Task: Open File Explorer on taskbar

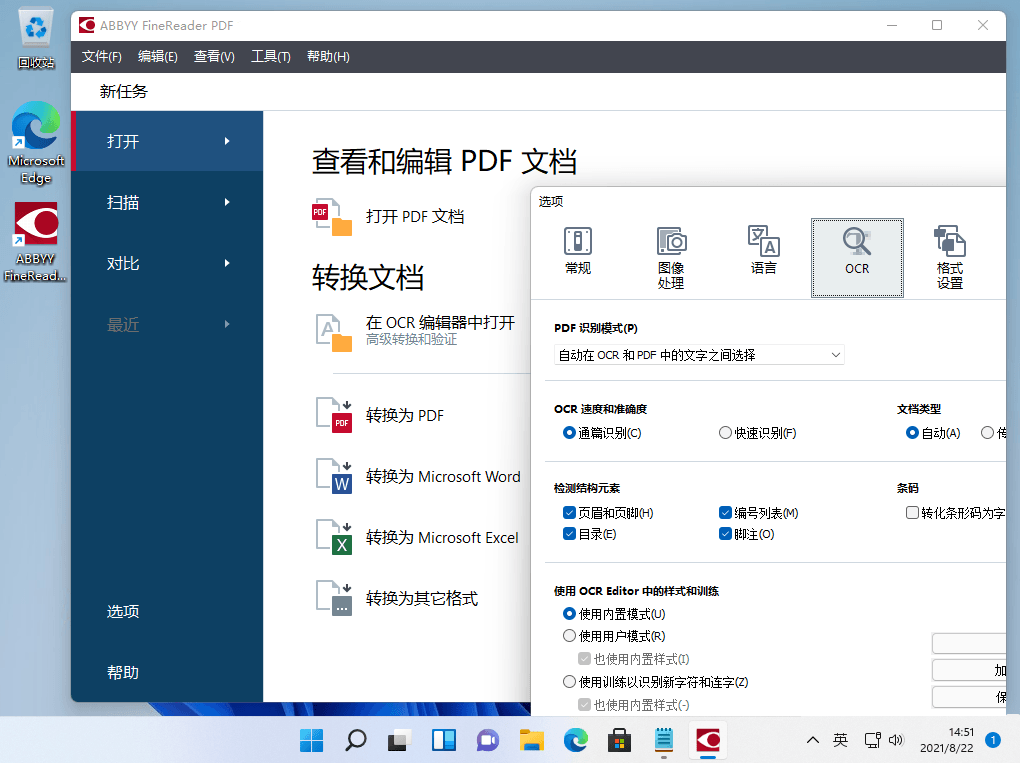Action: pyautogui.click(x=531, y=741)
